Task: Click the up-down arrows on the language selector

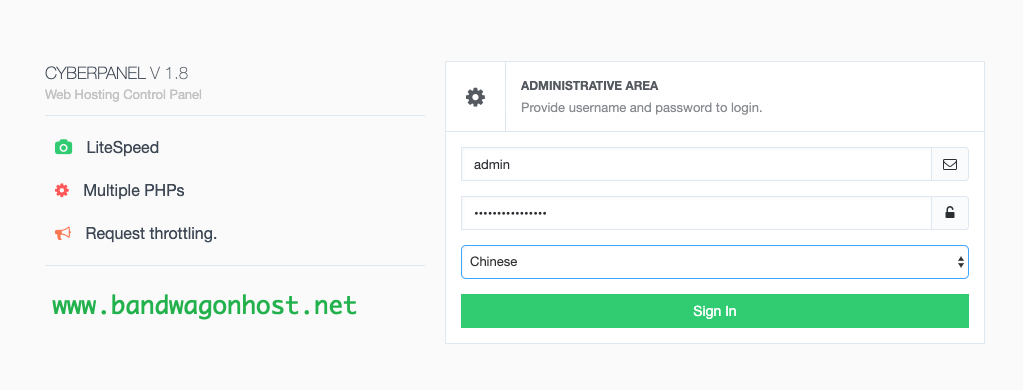Action: 960,262
